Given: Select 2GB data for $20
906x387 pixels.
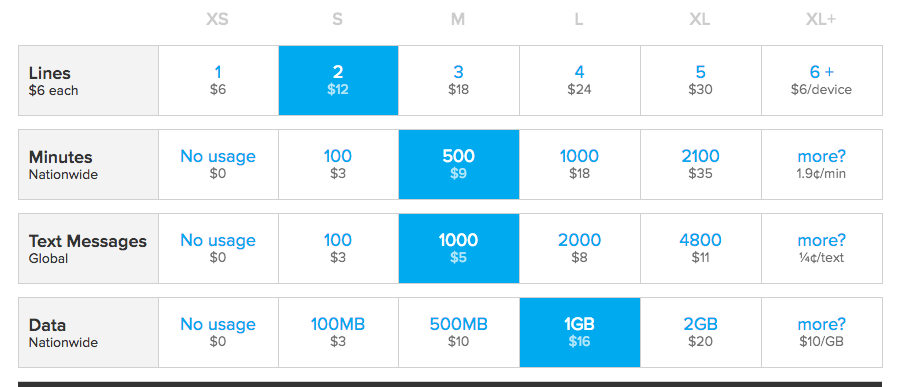Looking at the screenshot, I should click(x=701, y=333).
